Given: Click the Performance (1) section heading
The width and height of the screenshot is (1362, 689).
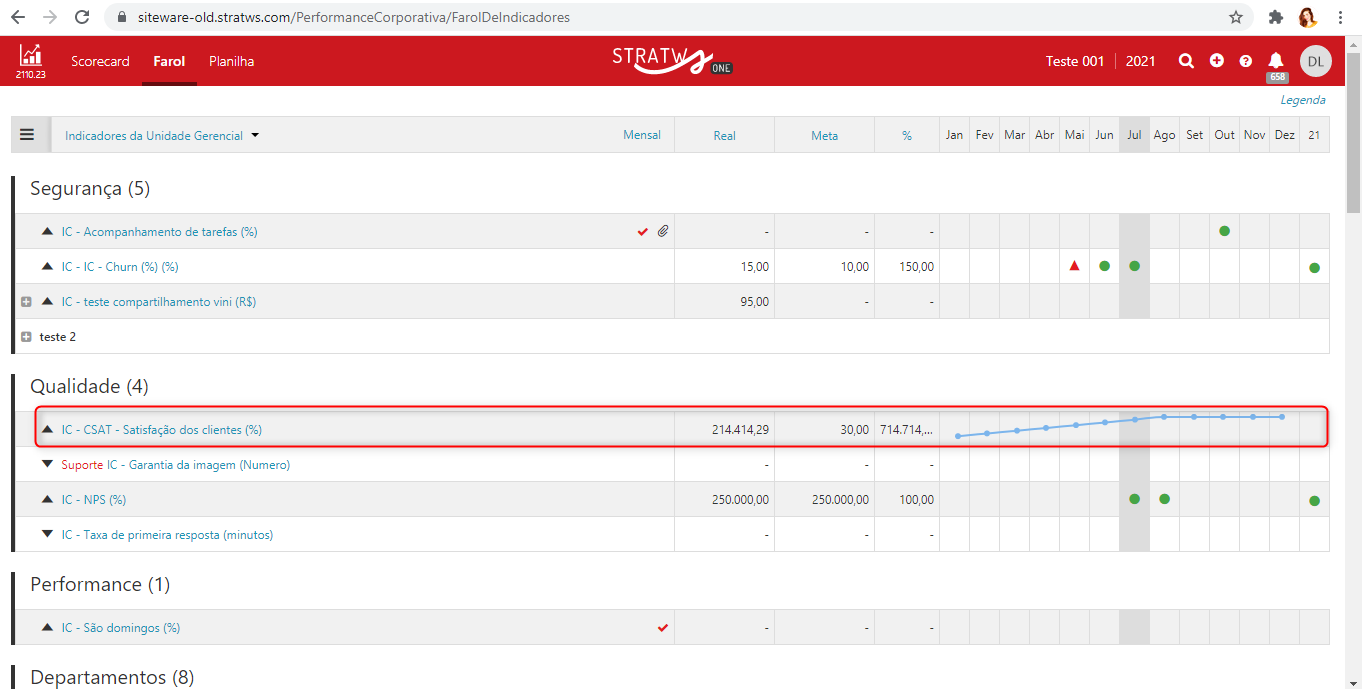Looking at the screenshot, I should point(100,584).
